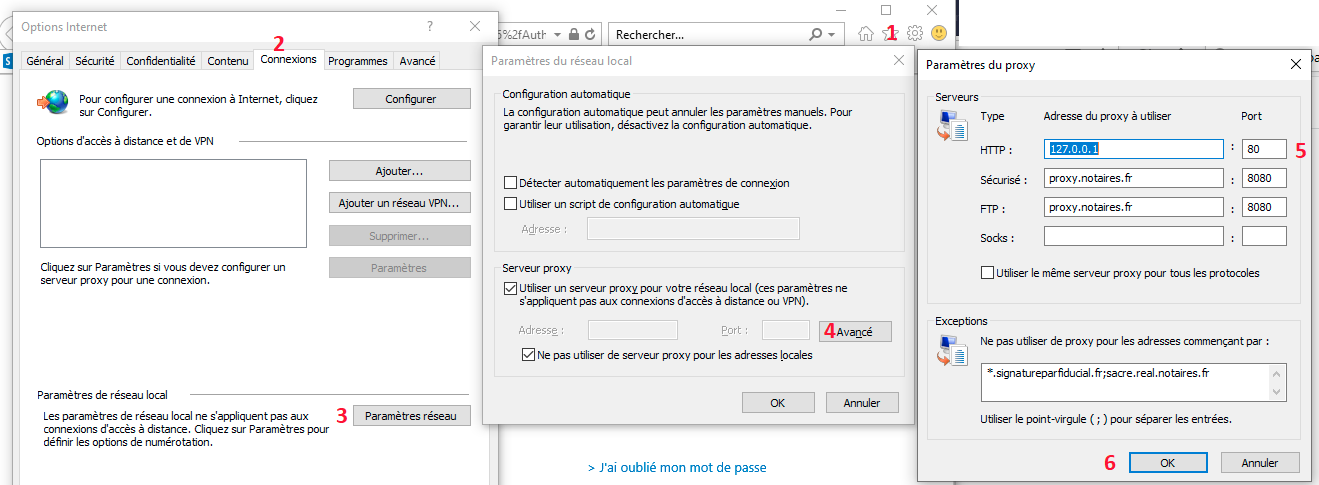Open the Avancé tab in Options Internet
Viewport: 1319px width, 485px height.
point(417,61)
